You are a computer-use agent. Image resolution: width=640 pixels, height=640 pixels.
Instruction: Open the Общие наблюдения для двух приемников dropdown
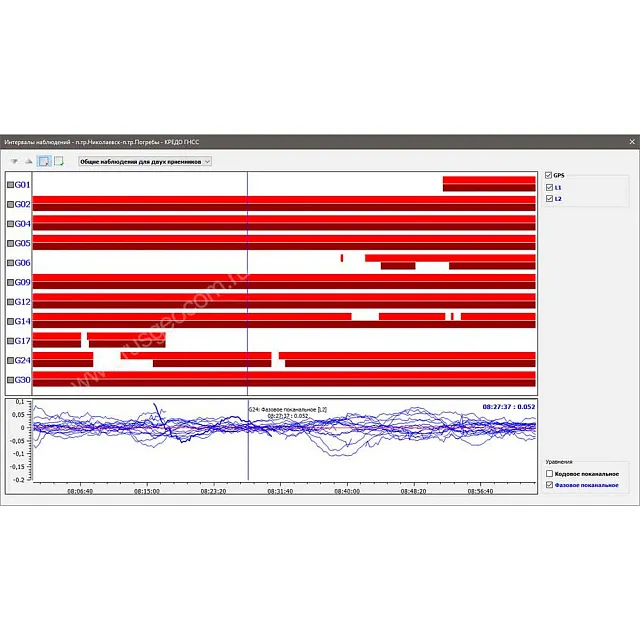145,161
